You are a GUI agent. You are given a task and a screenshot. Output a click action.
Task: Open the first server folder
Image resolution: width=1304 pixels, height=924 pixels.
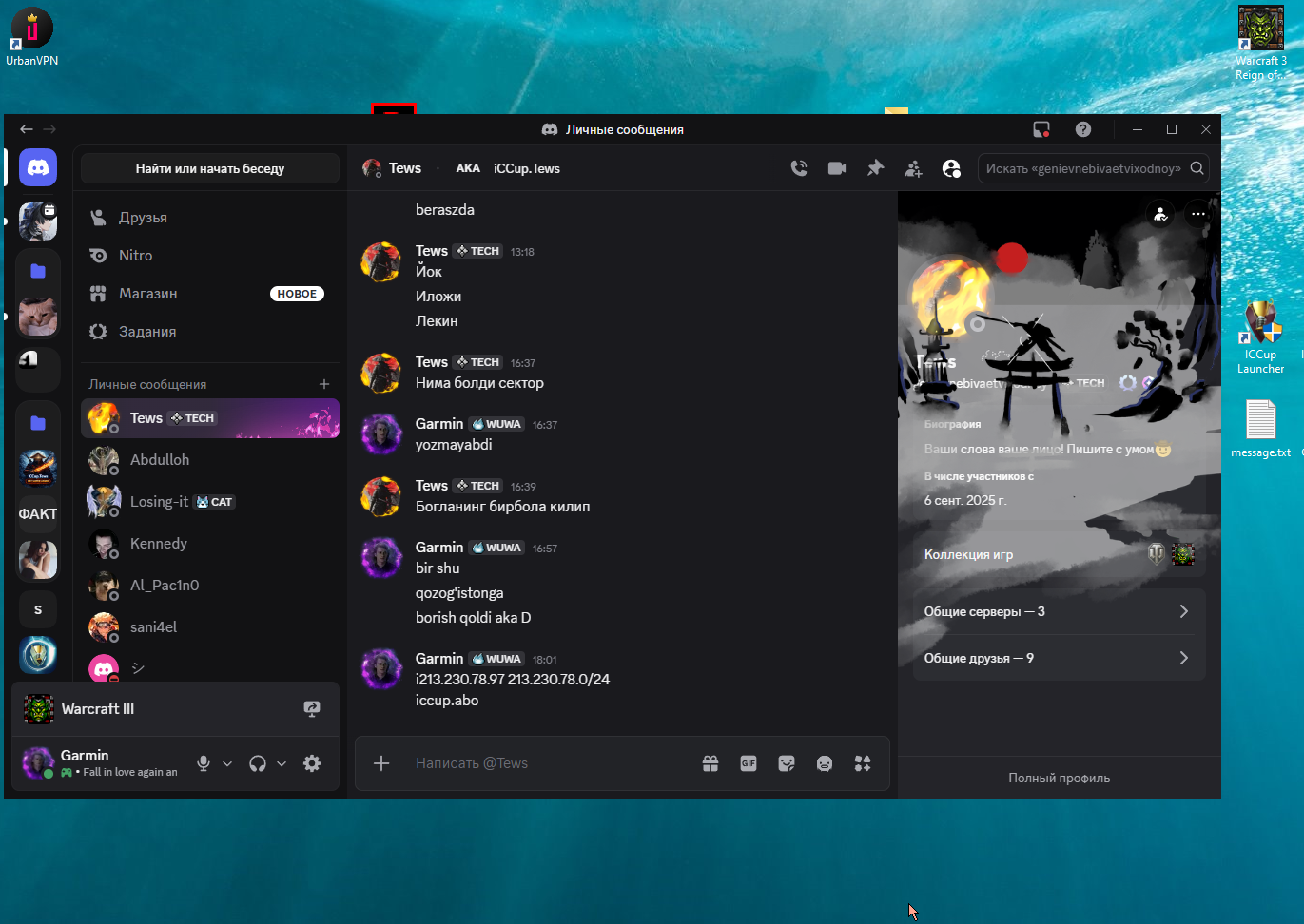(x=38, y=271)
